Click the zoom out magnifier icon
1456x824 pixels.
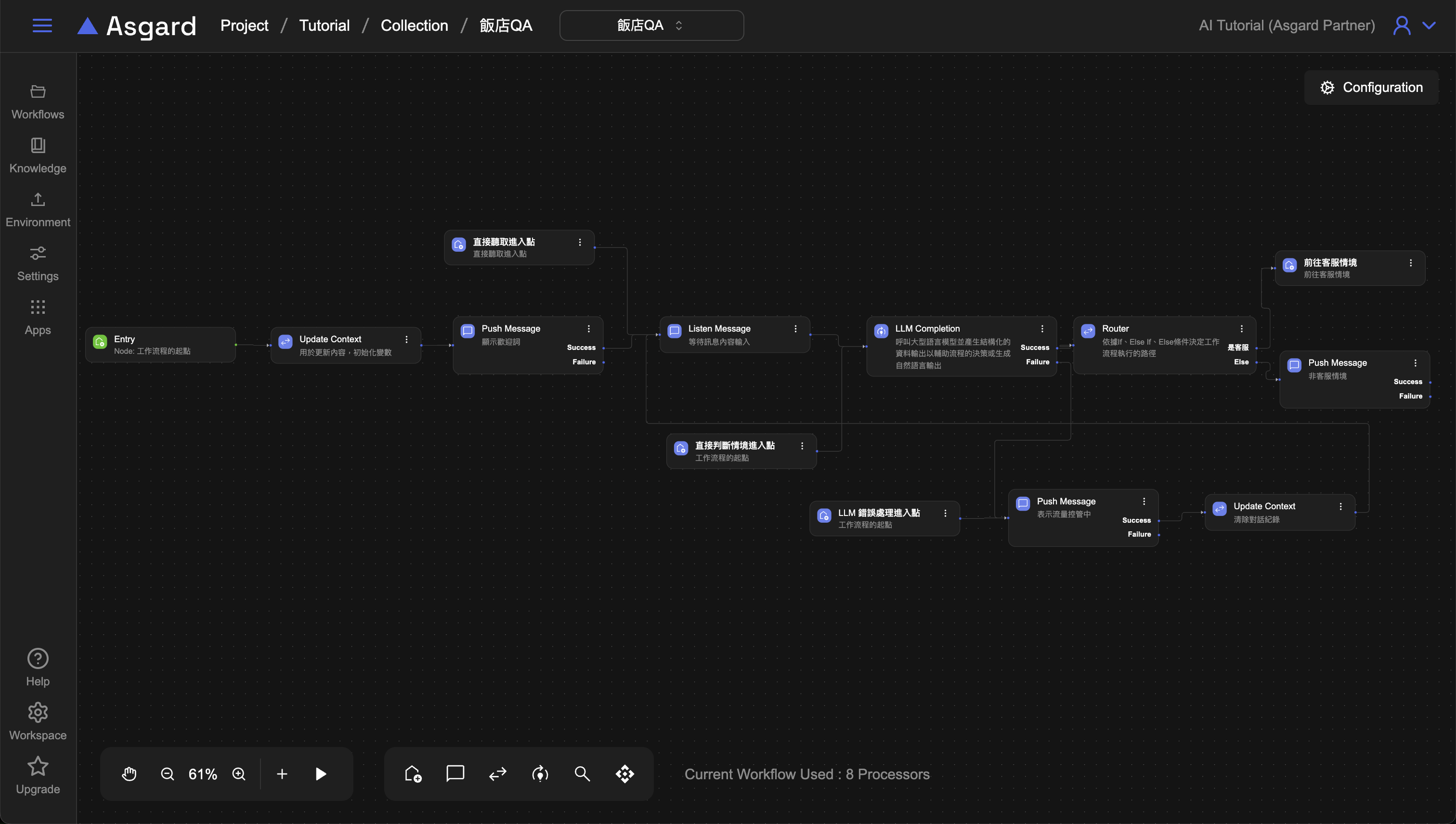pyautogui.click(x=168, y=773)
